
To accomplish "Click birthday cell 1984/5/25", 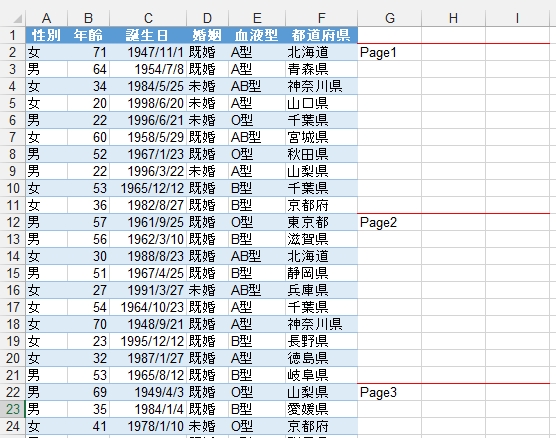I will point(148,86).
